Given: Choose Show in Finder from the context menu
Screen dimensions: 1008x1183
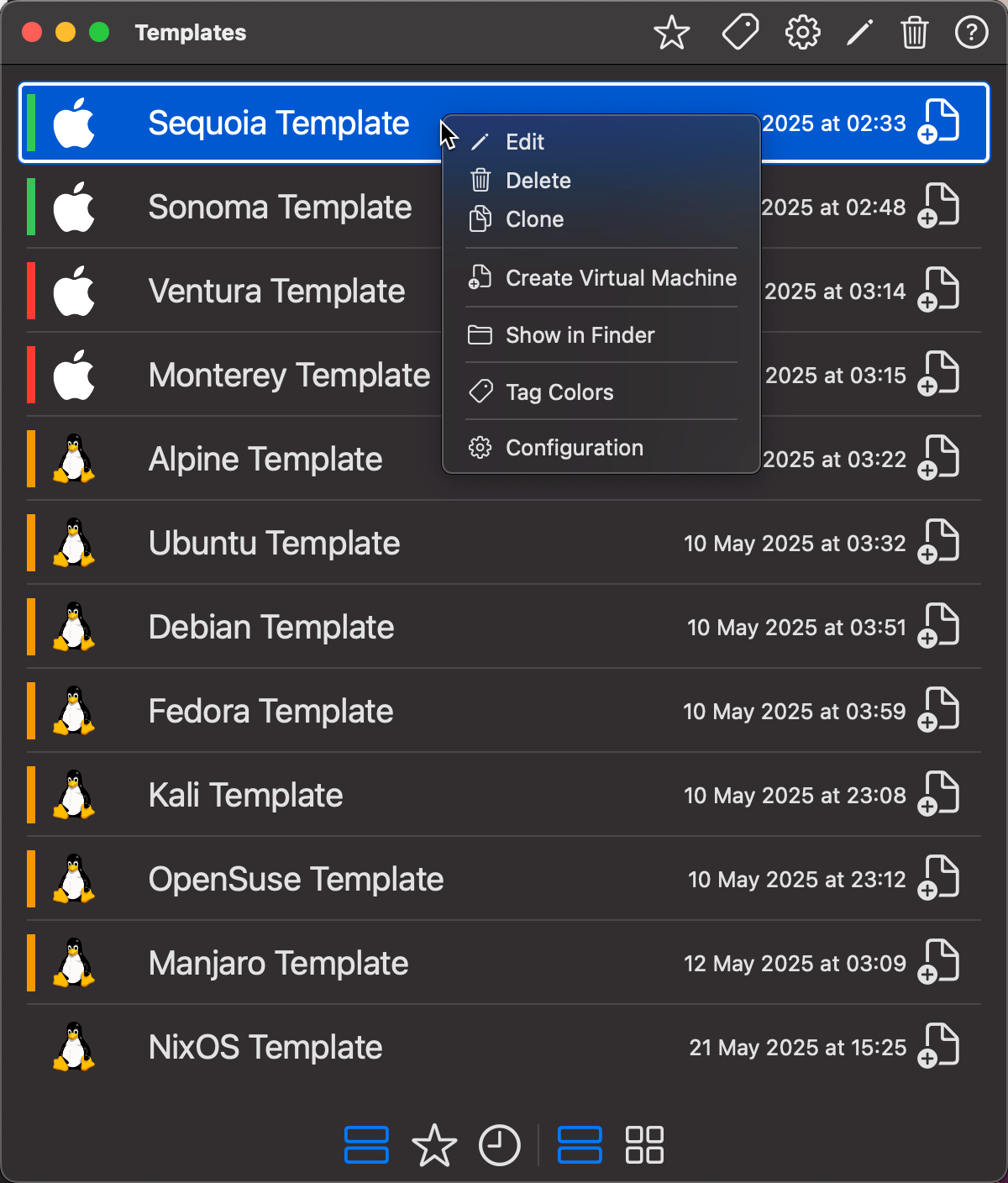Looking at the screenshot, I should 580,334.
